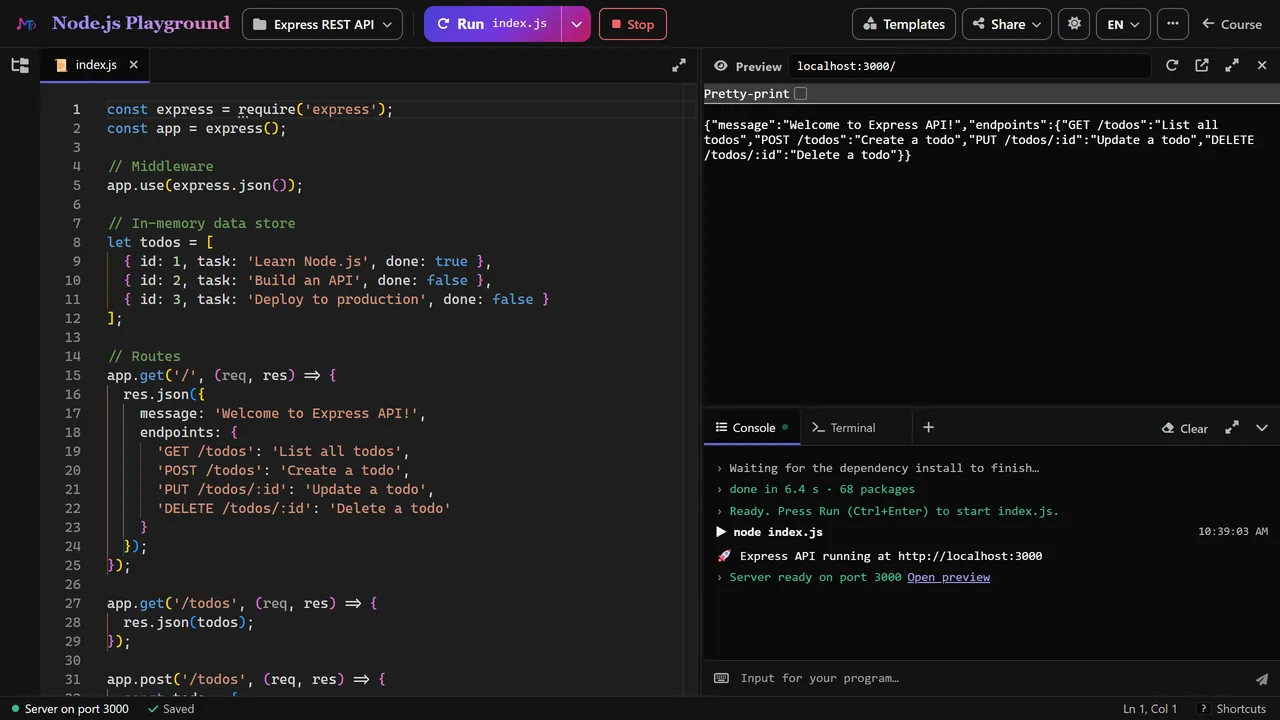The width and height of the screenshot is (1280, 720).
Task: Expand the editor to fullscreen
Action: coord(679,65)
